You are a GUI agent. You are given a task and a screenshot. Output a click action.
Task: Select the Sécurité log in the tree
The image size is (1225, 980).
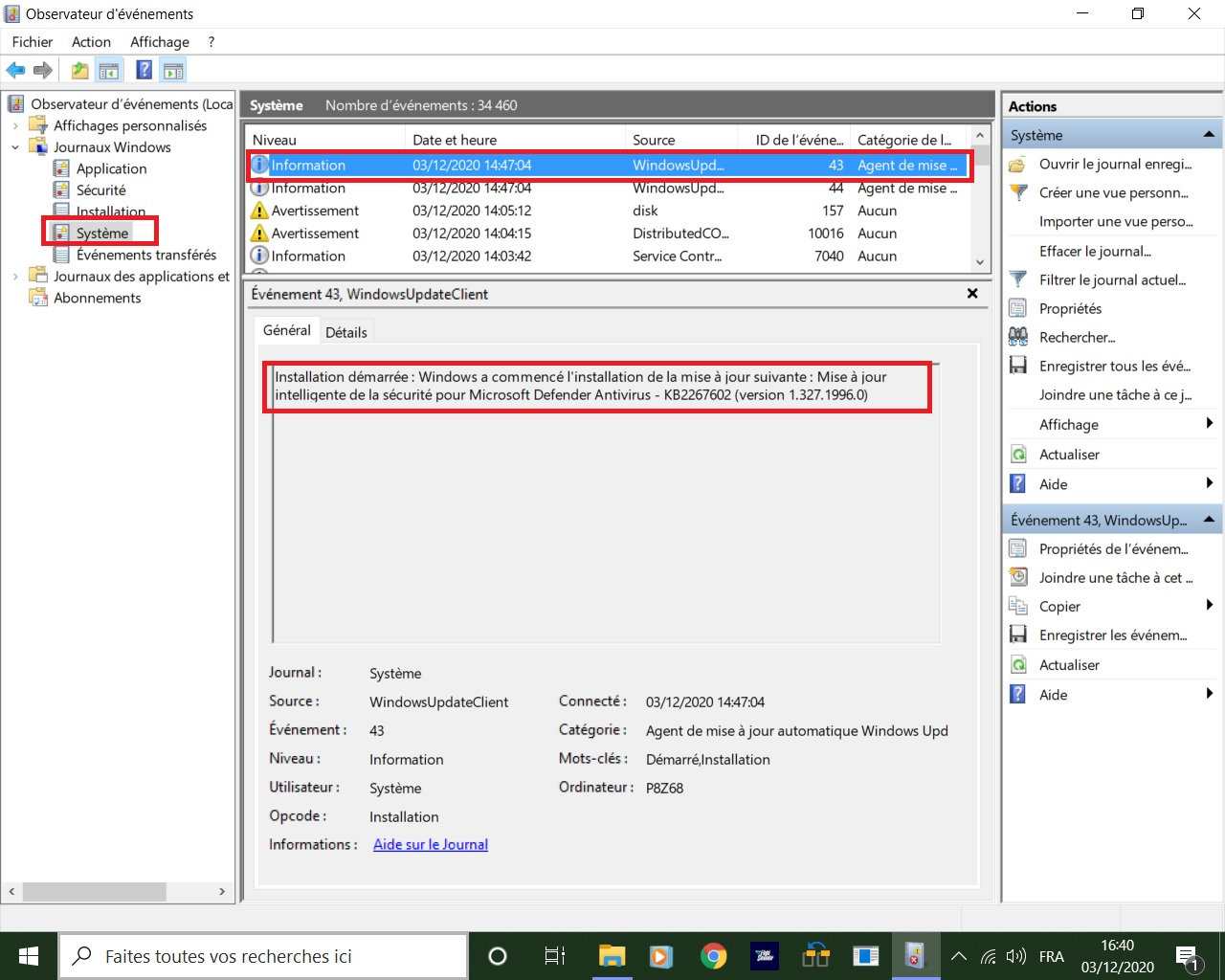coord(100,190)
